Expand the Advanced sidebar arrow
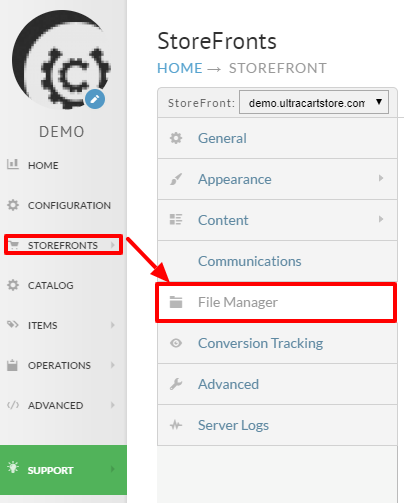 click(x=113, y=405)
